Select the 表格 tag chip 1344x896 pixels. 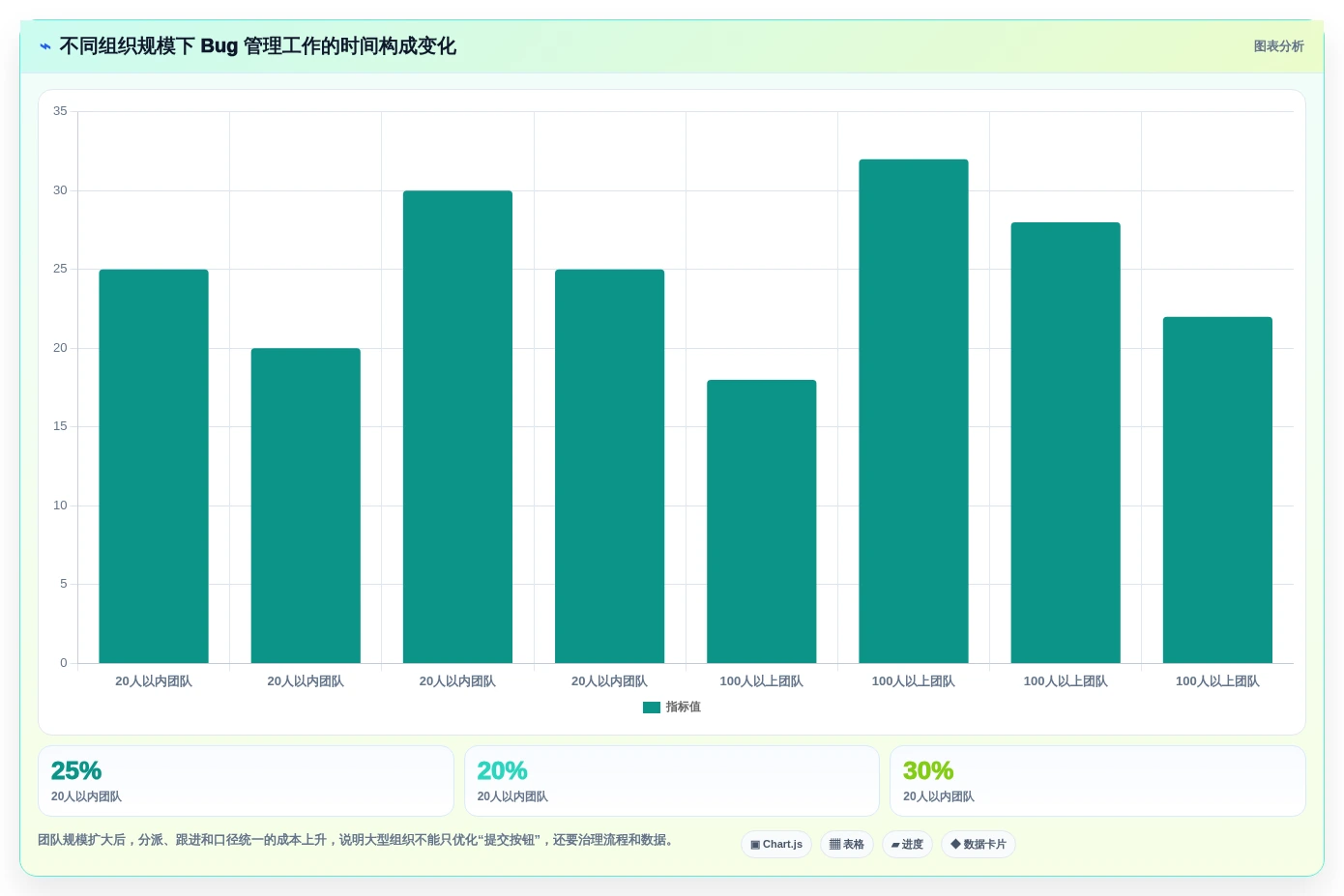847,844
